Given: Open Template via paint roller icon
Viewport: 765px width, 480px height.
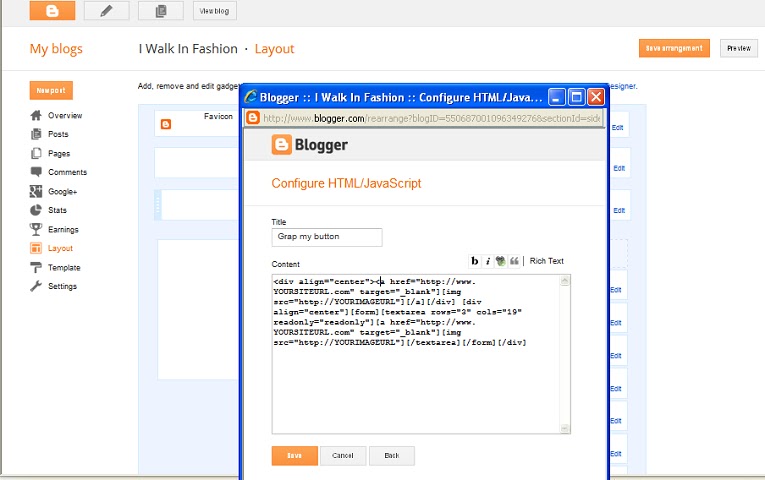Looking at the screenshot, I should tap(36, 267).
